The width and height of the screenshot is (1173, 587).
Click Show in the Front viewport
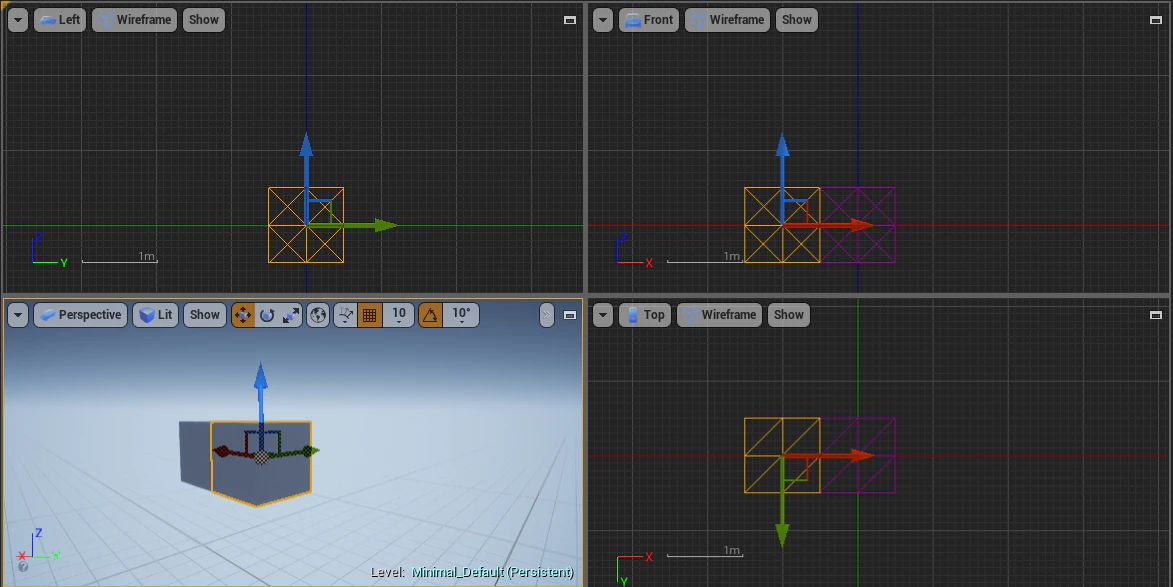[797, 20]
